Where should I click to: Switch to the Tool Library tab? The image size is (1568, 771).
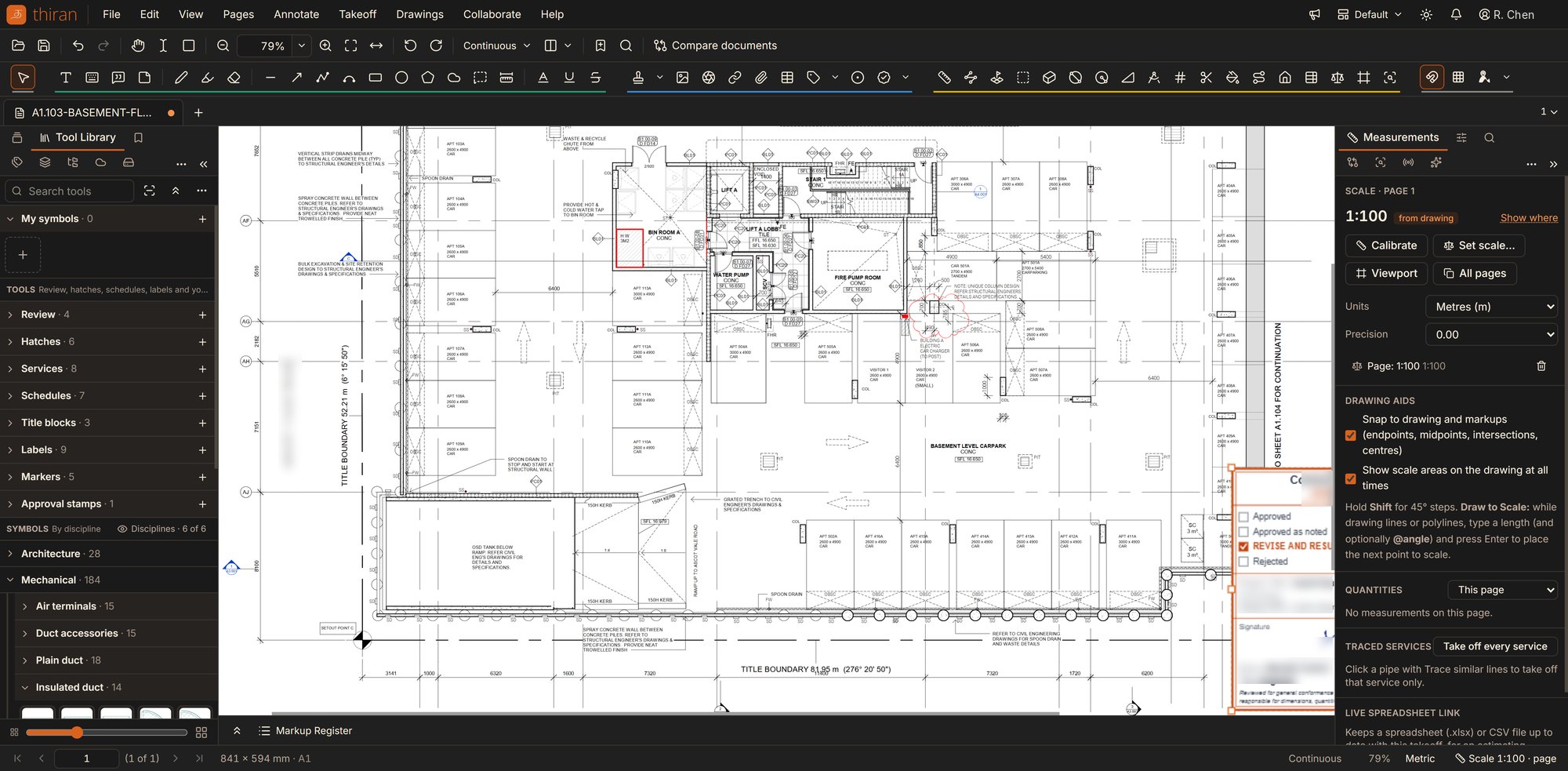coord(78,137)
